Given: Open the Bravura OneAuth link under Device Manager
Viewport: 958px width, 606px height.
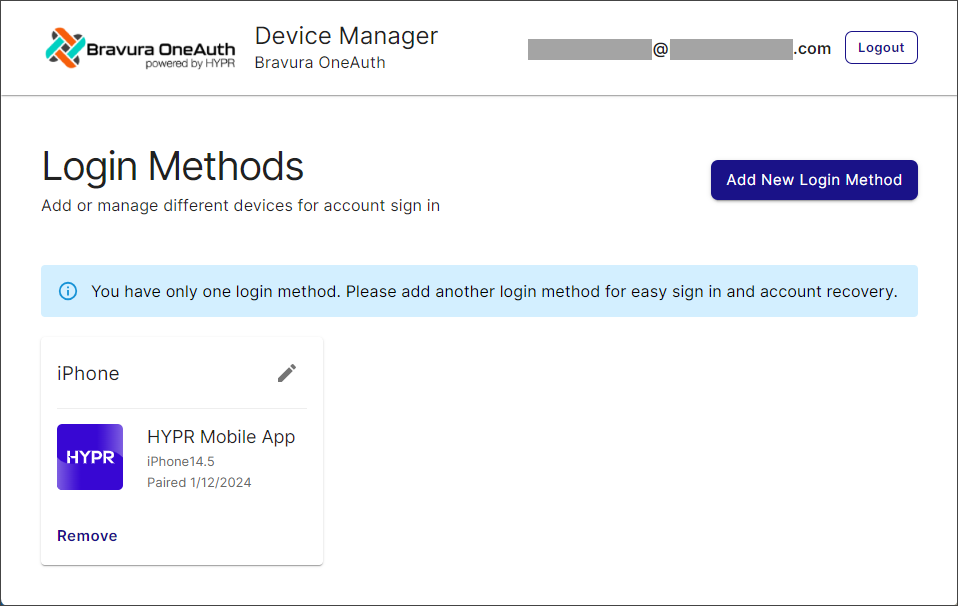Looking at the screenshot, I should 320,62.
